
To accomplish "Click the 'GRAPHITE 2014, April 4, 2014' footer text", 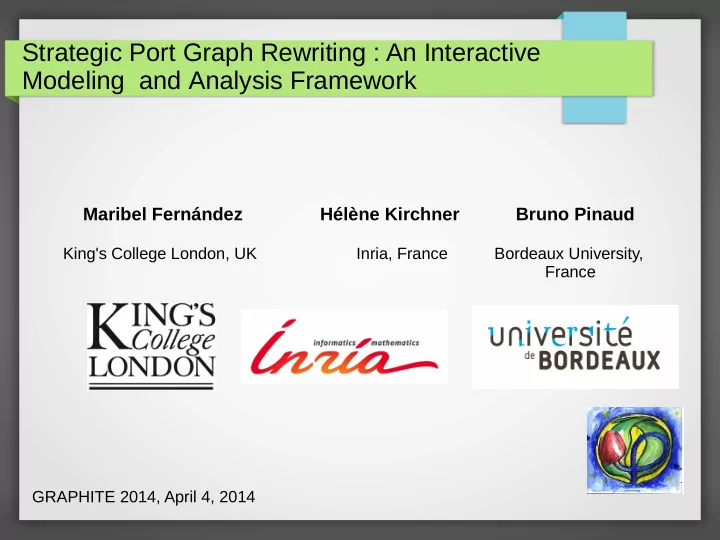I will pos(143,497).
